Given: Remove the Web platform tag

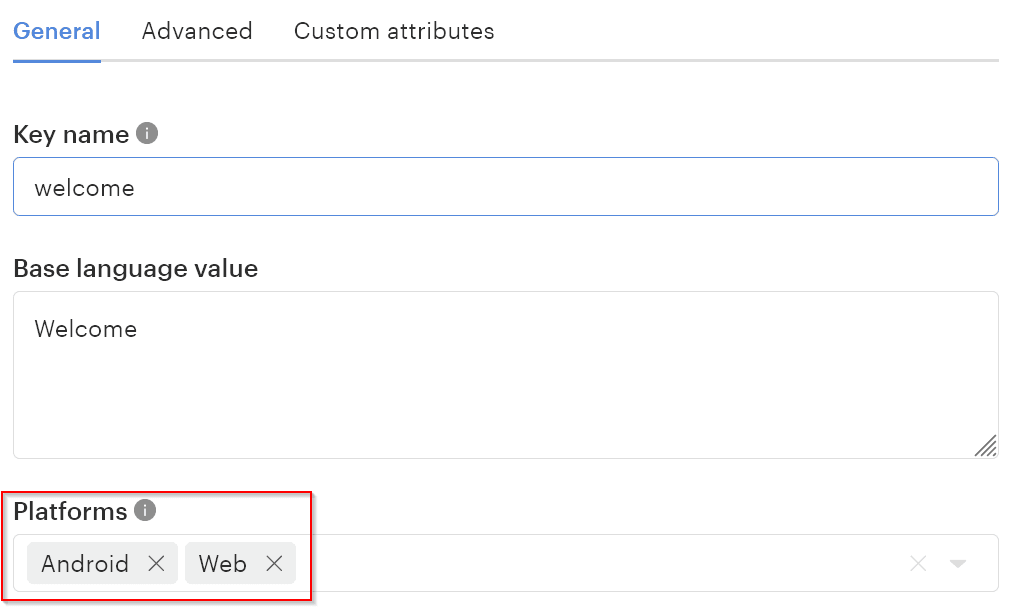Looking at the screenshot, I should pyautogui.click(x=274, y=564).
